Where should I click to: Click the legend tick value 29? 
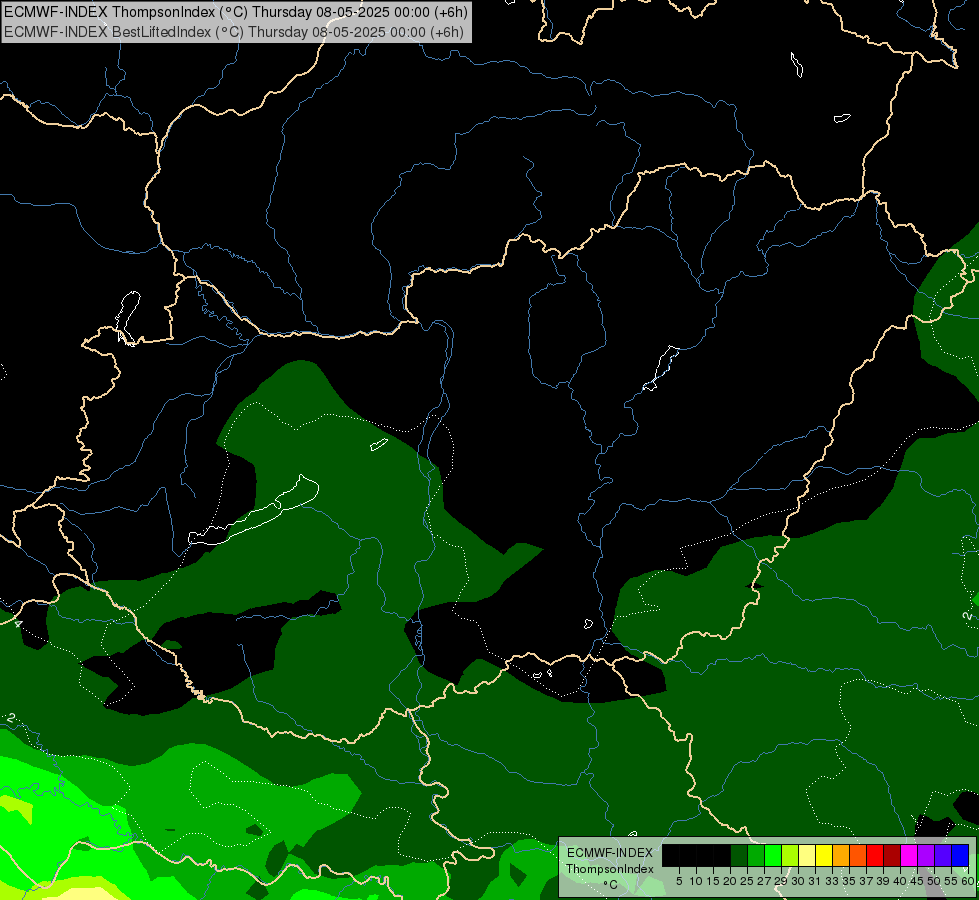tap(780, 881)
